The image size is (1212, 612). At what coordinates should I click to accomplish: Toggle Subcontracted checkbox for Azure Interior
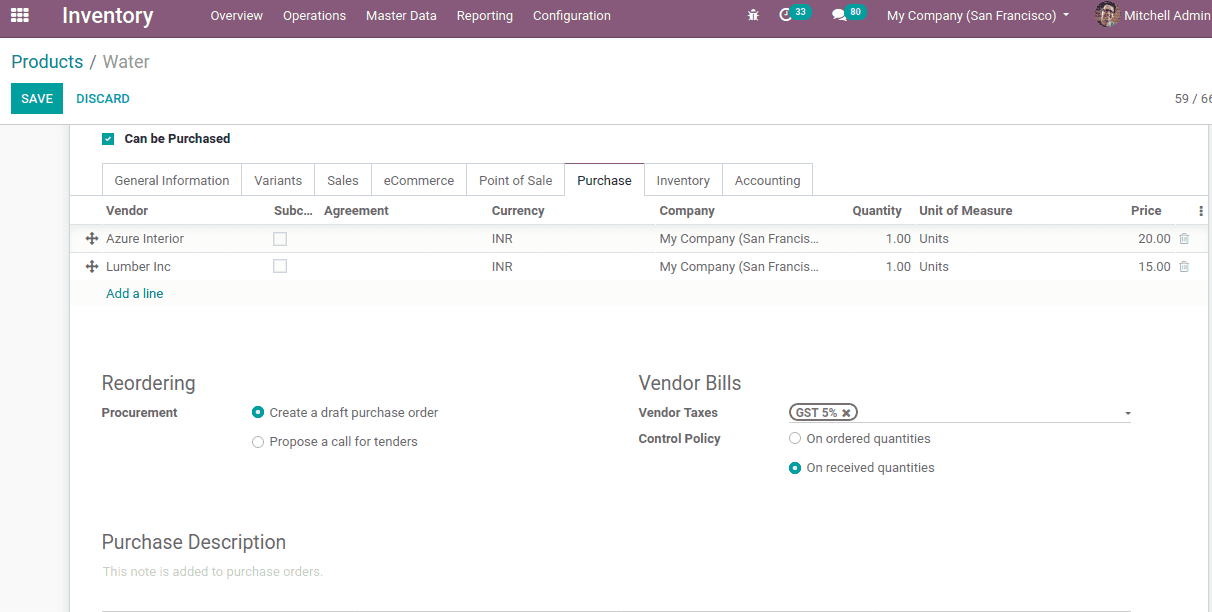[280, 239]
